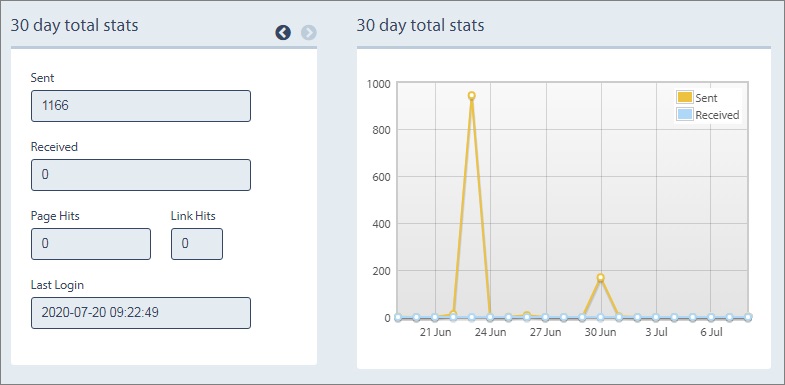Viewport: 785px width, 385px height.
Task: Click the Sent data point on 30 Jun
Action: pyautogui.click(x=600, y=277)
